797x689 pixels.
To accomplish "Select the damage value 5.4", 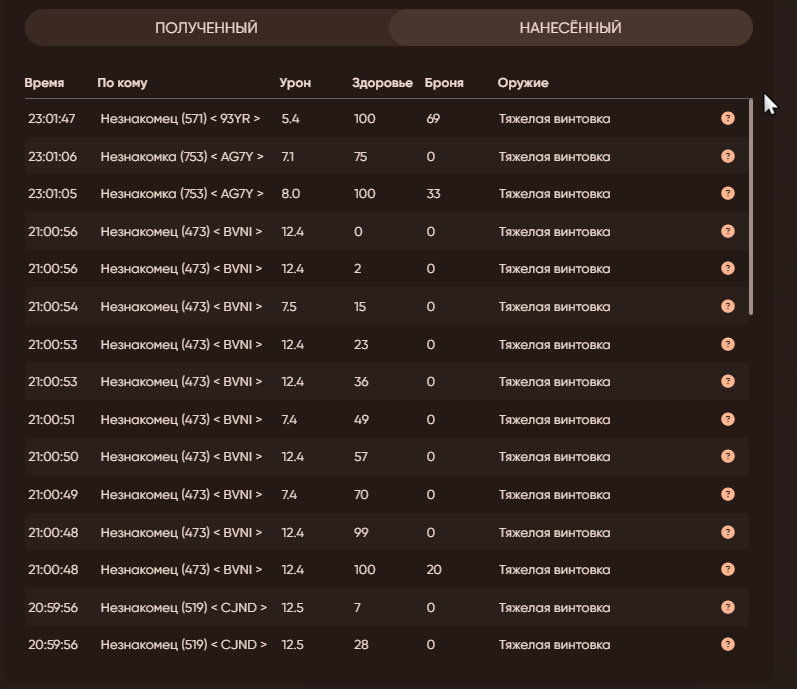I will tap(290, 119).
